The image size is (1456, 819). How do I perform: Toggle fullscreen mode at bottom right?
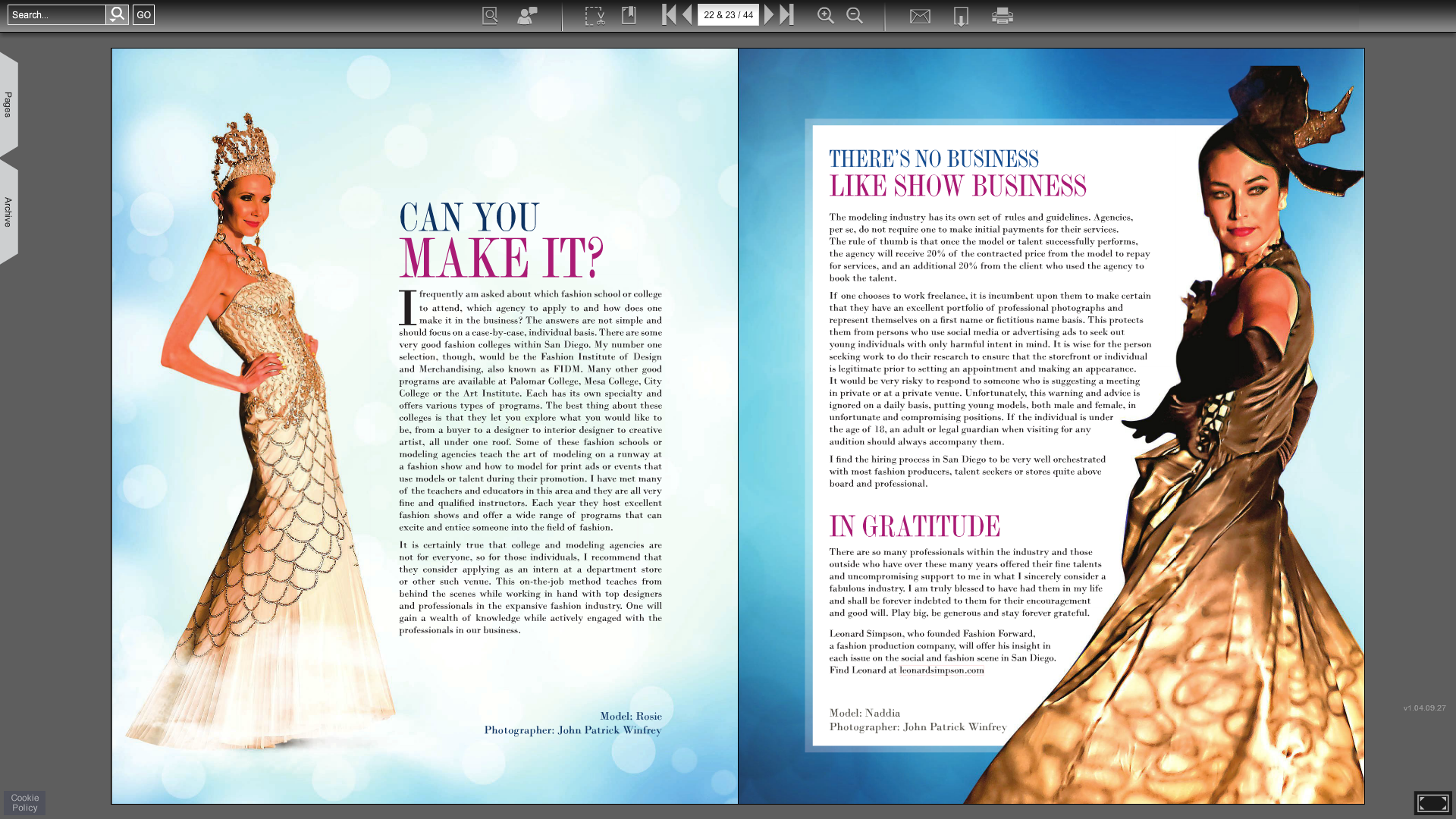1432,802
